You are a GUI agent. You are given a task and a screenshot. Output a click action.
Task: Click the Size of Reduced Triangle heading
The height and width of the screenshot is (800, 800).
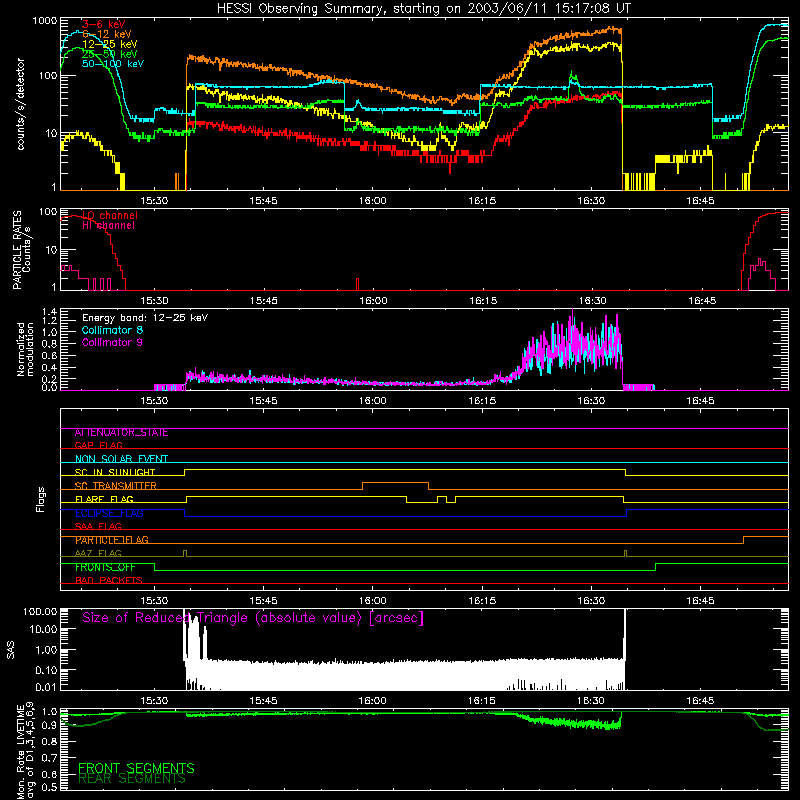click(253, 618)
